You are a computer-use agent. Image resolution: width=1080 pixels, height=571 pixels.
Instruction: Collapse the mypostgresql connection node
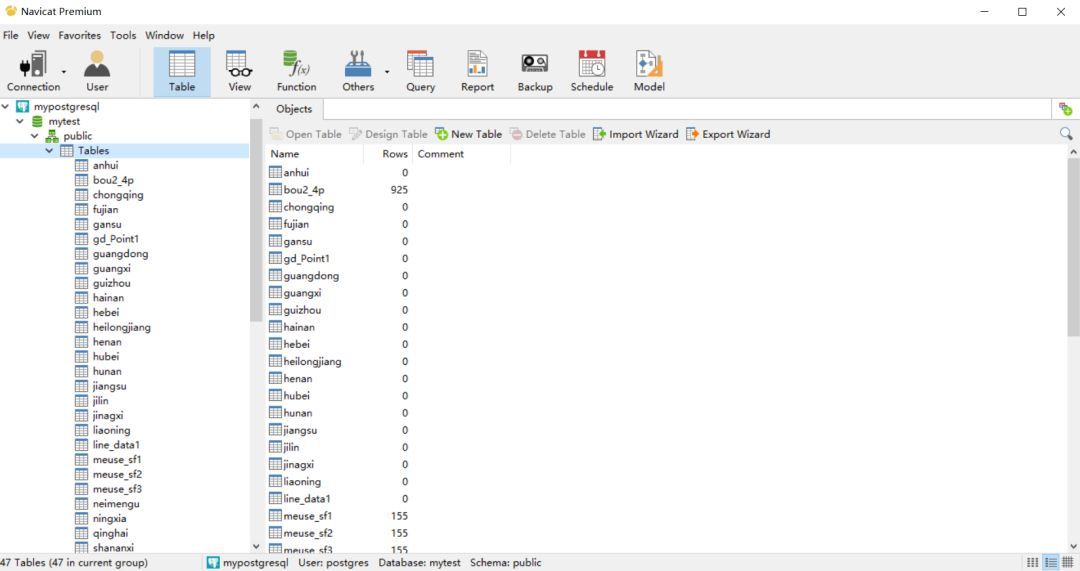[6, 107]
